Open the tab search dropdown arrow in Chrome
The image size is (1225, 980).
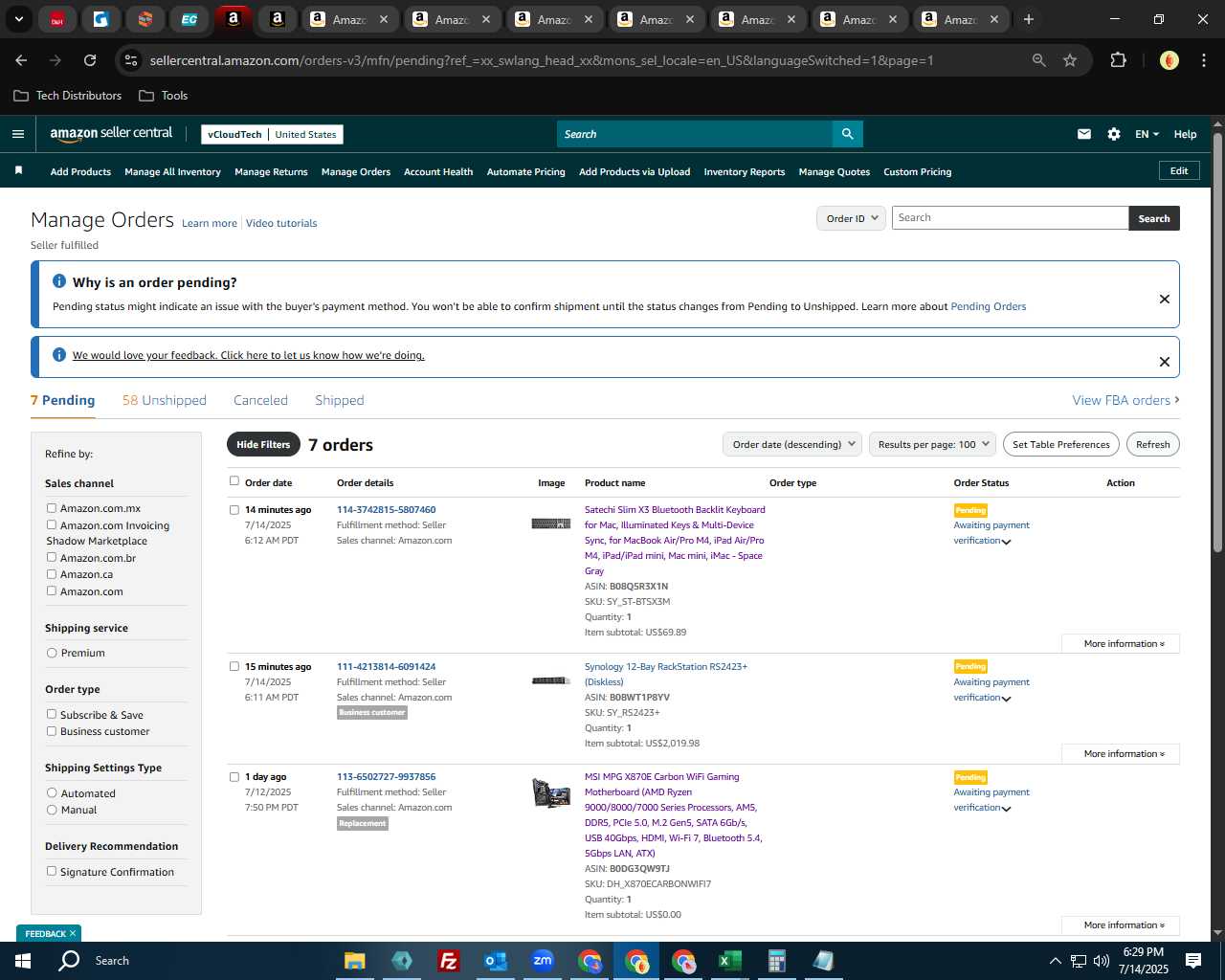[19, 19]
